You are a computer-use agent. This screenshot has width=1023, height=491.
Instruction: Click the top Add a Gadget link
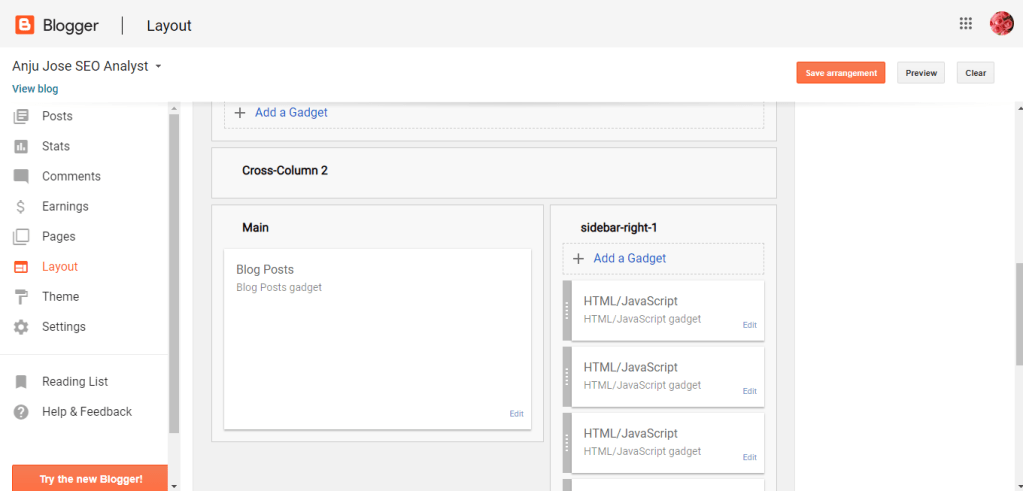click(x=291, y=112)
